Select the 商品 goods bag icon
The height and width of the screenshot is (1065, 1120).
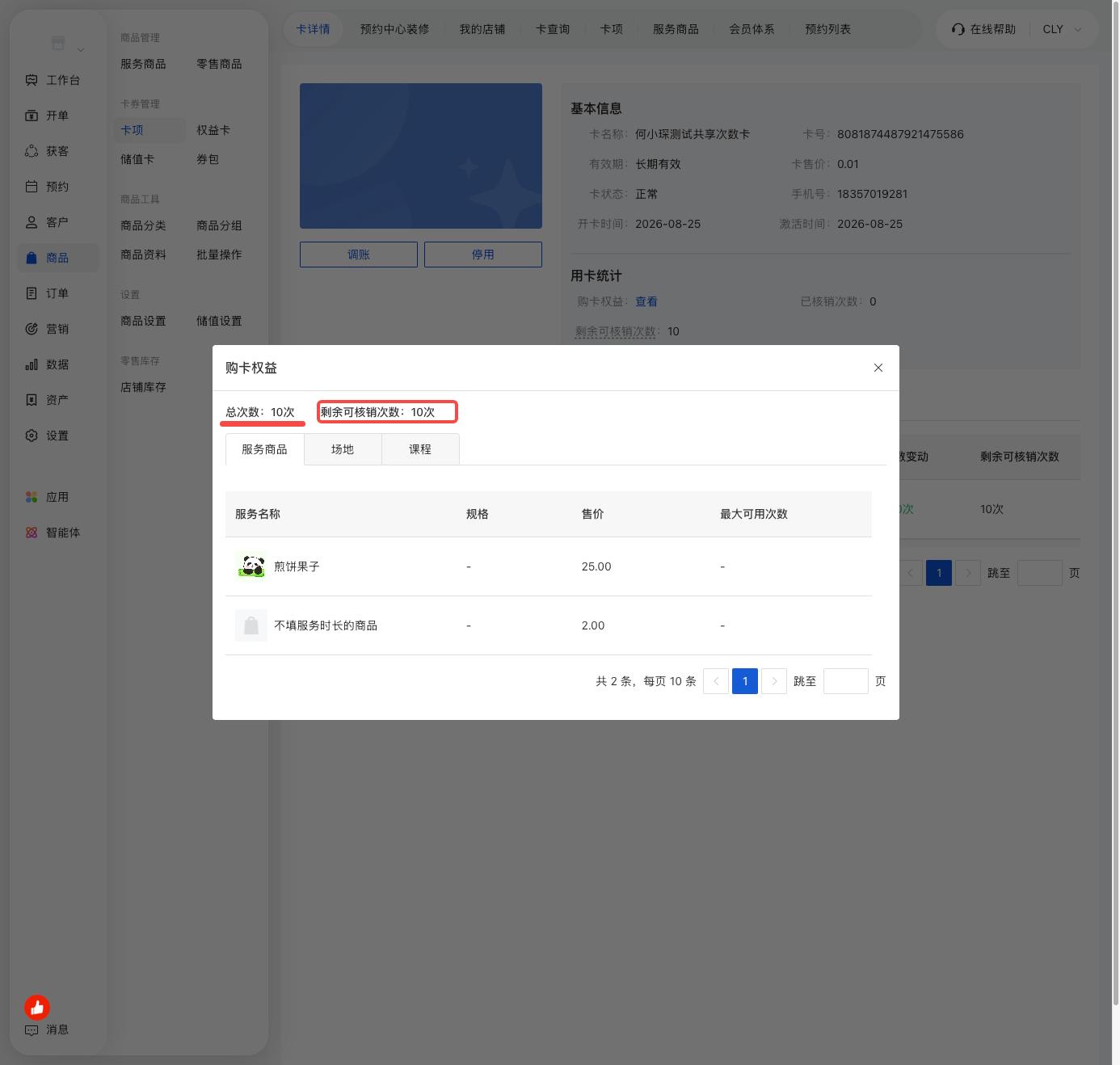[32, 258]
